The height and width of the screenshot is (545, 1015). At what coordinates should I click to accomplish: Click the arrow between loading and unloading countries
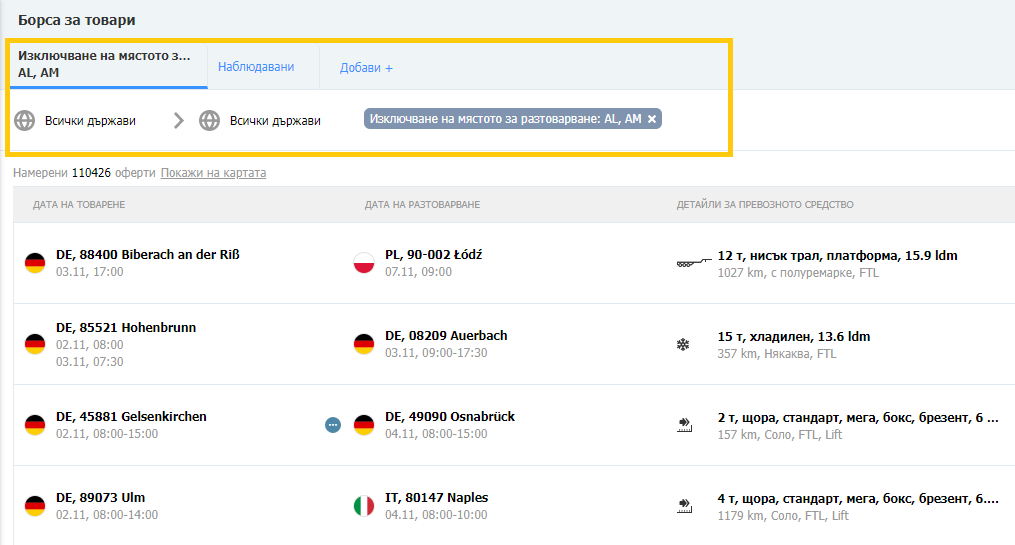coord(179,120)
